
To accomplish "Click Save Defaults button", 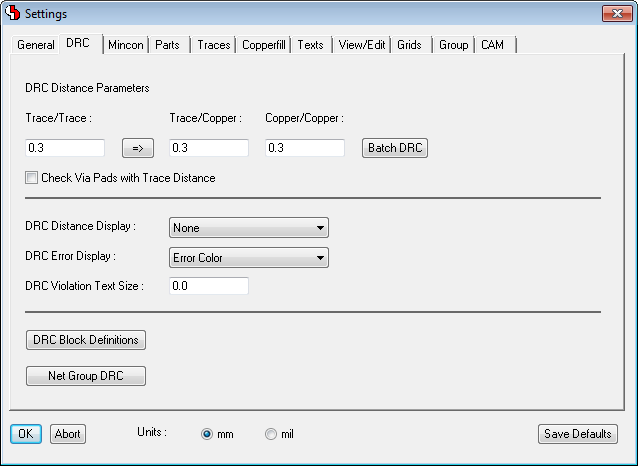I will [577, 434].
